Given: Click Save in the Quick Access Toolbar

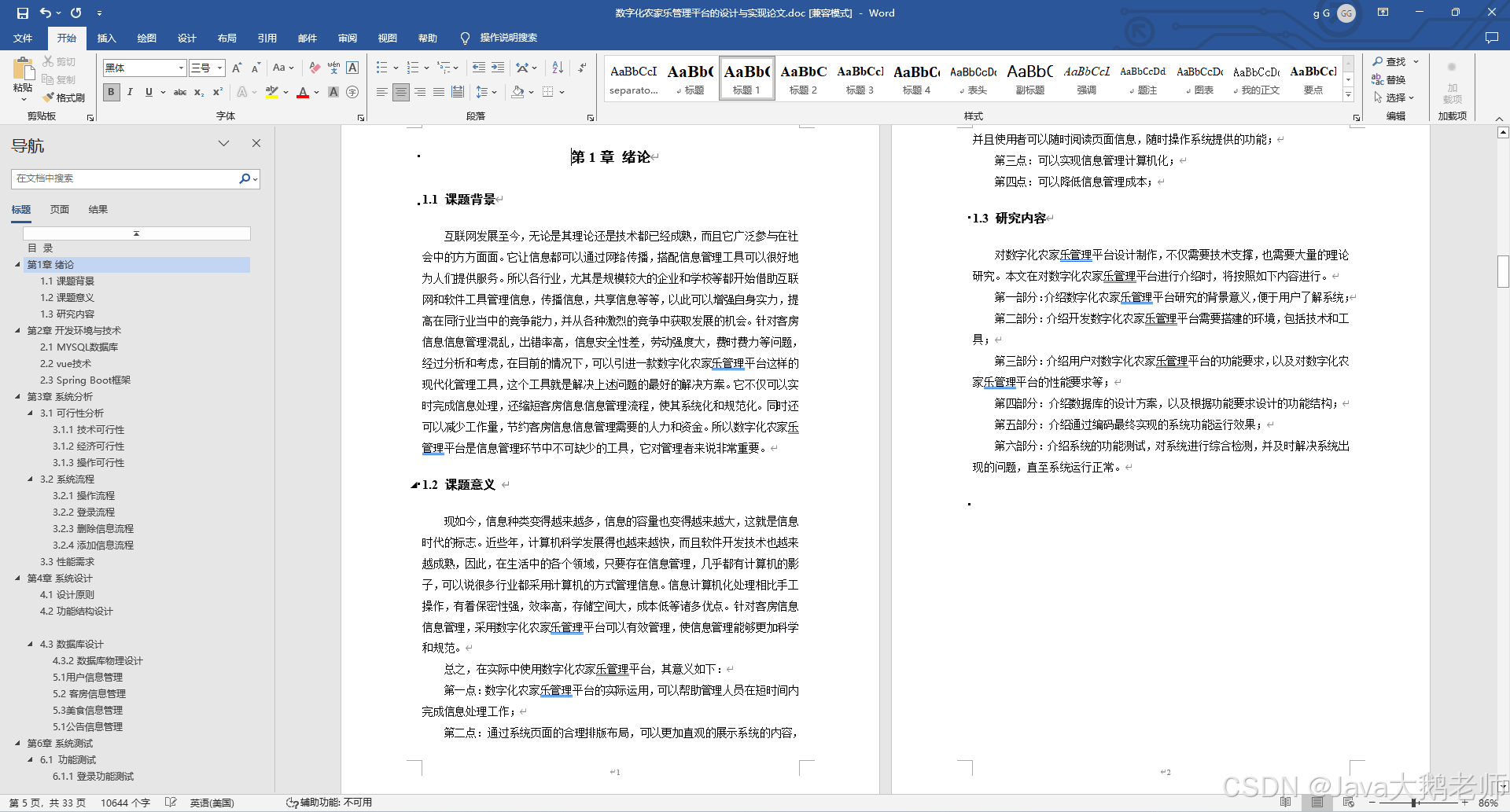Looking at the screenshot, I should click(x=21, y=13).
